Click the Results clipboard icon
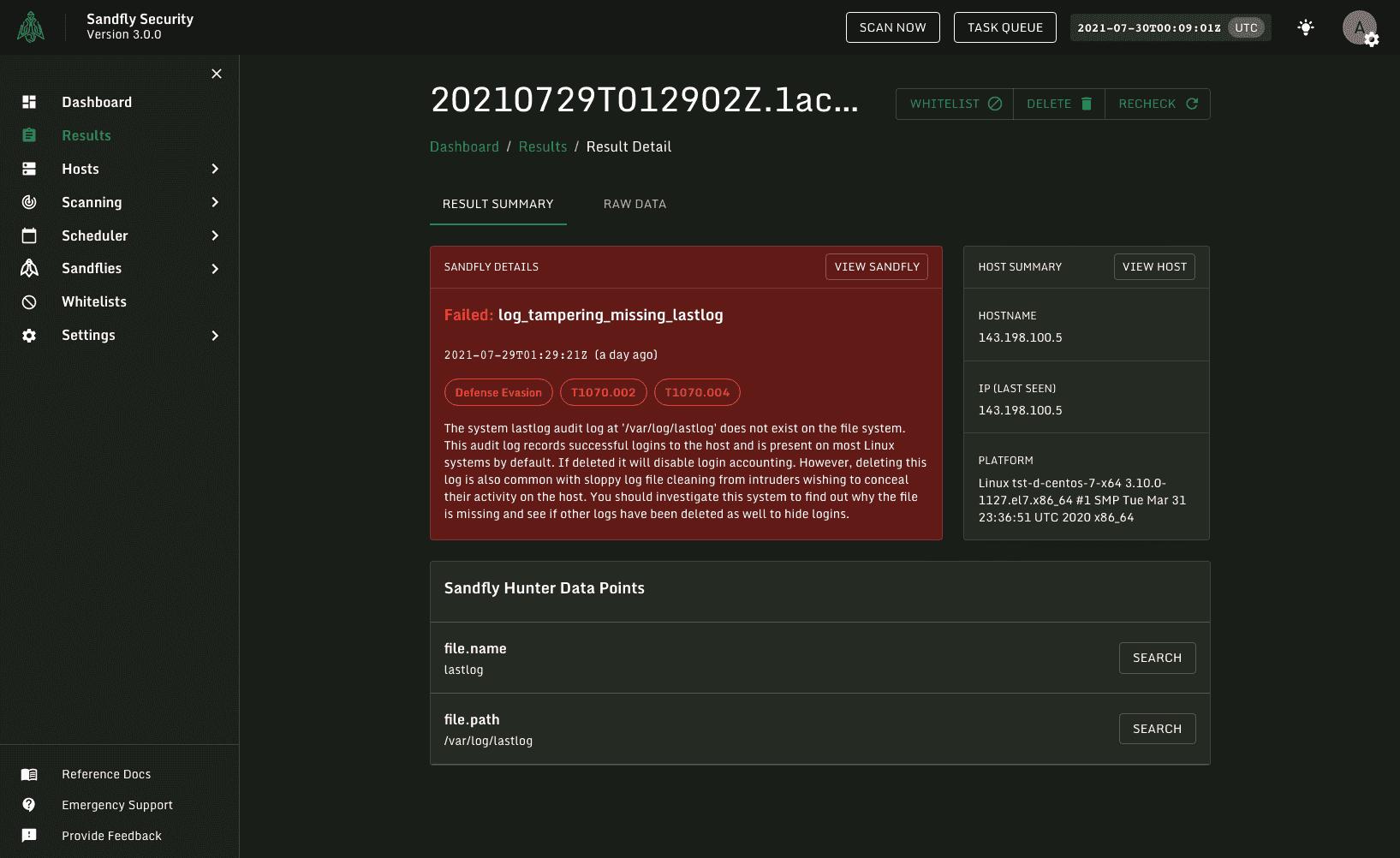 pyautogui.click(x=29, y=135)
